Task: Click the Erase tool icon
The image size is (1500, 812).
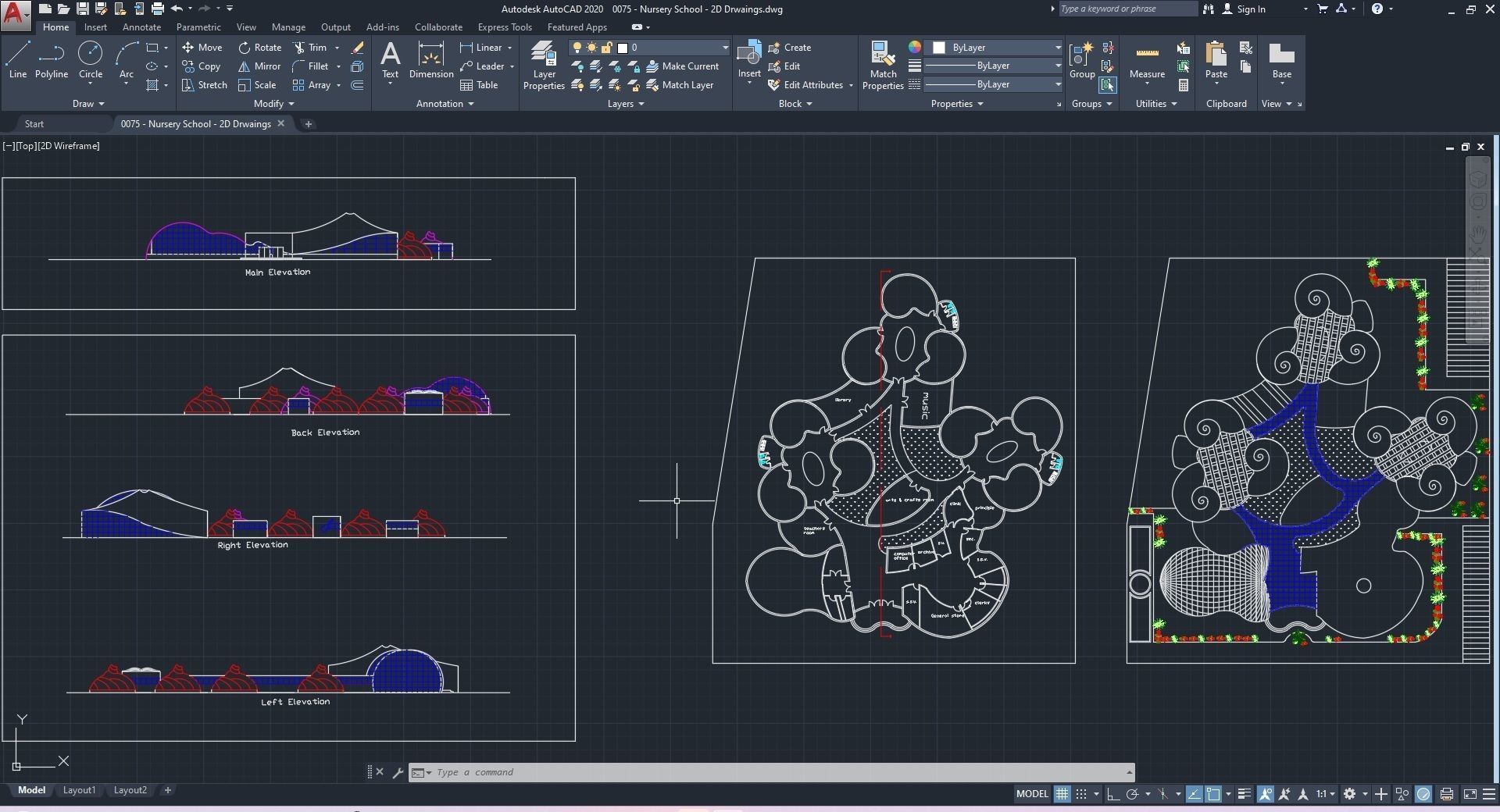Action: (358, 48)
